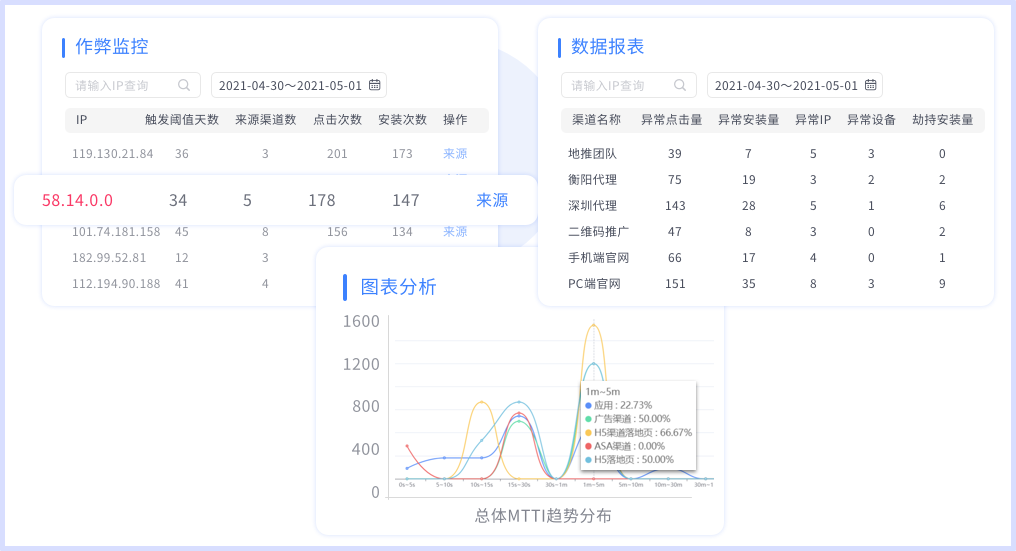Click search icon in 作弊监控 panel
This screenshot has height=551, width=1016.
[x=184, y=85]
